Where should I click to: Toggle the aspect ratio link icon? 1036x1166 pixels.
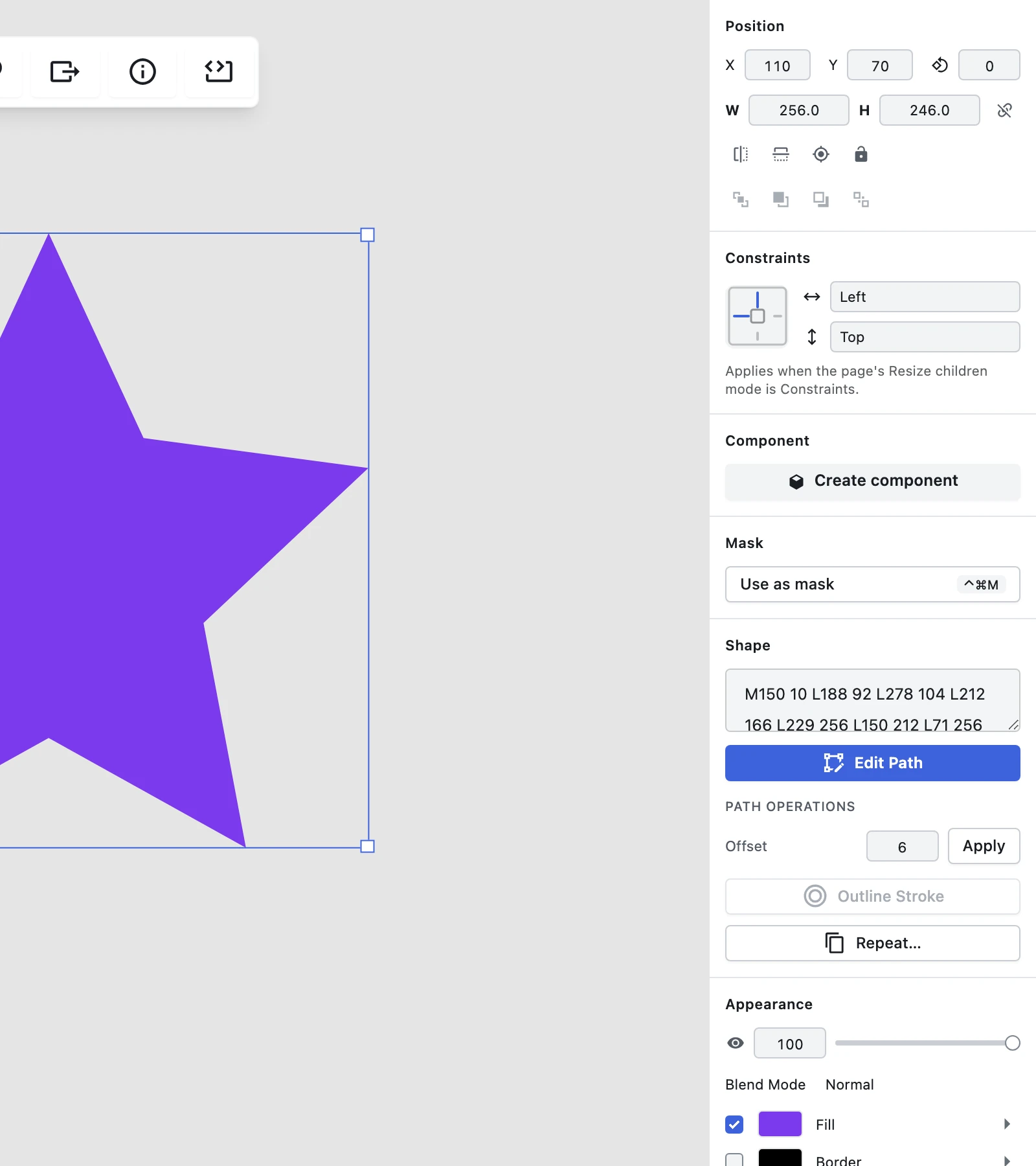[1005, 111]
